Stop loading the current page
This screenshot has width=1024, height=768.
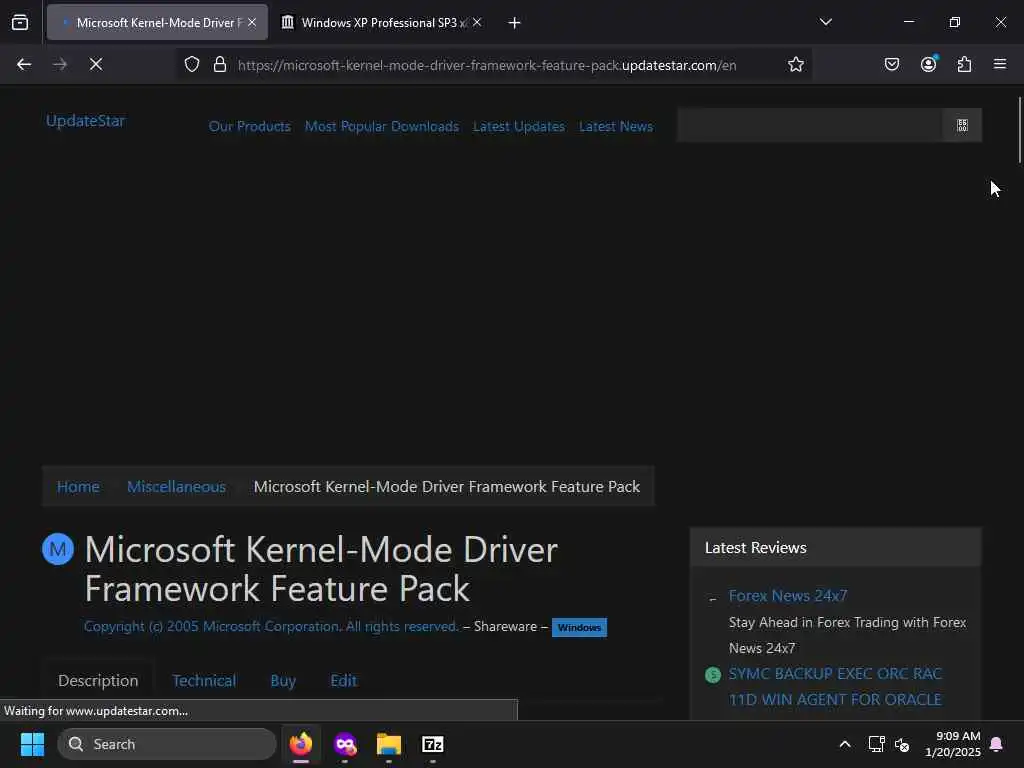(96, 64)
